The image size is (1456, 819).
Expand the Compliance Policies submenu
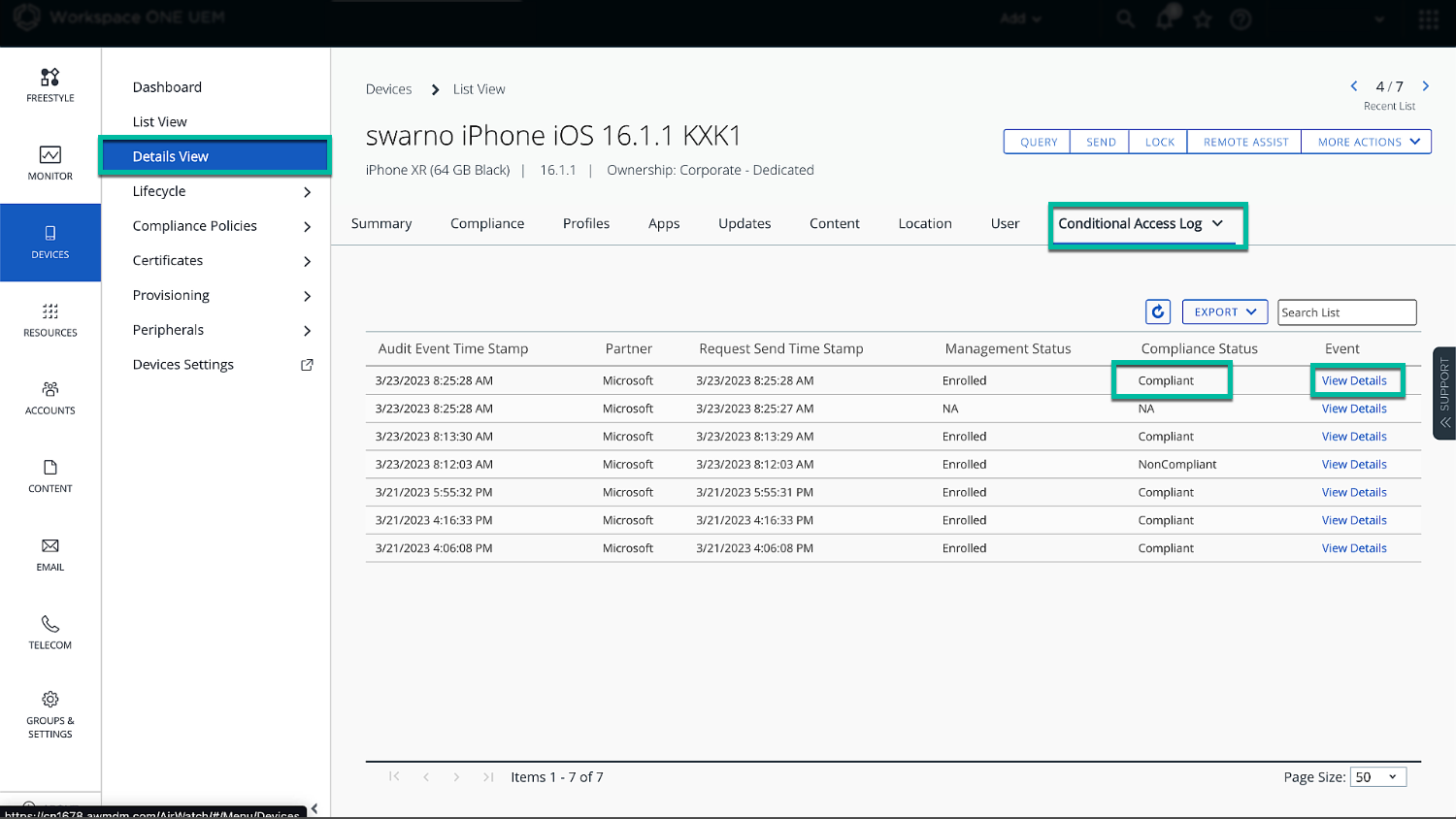click(307, 226)
